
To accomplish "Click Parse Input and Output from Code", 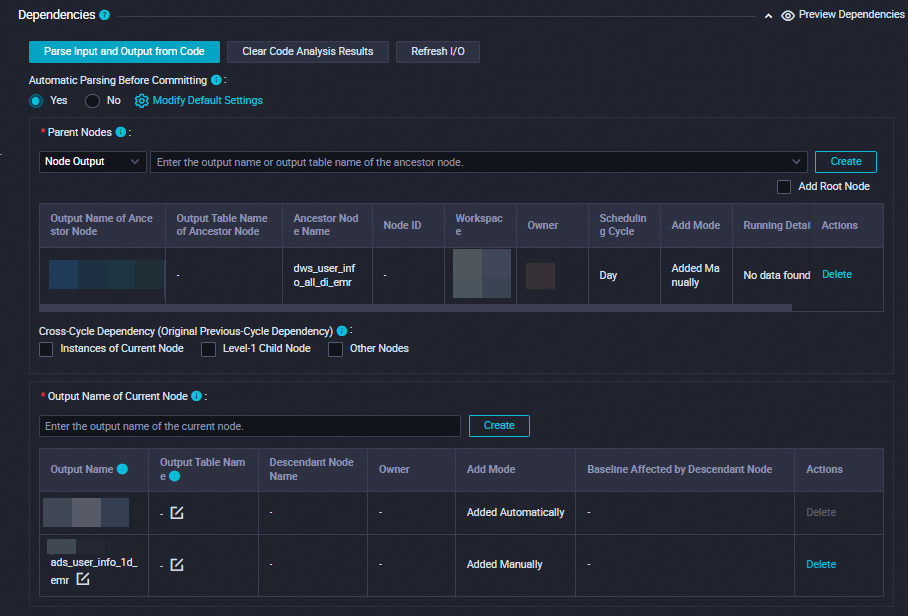I will click(124, 52).
